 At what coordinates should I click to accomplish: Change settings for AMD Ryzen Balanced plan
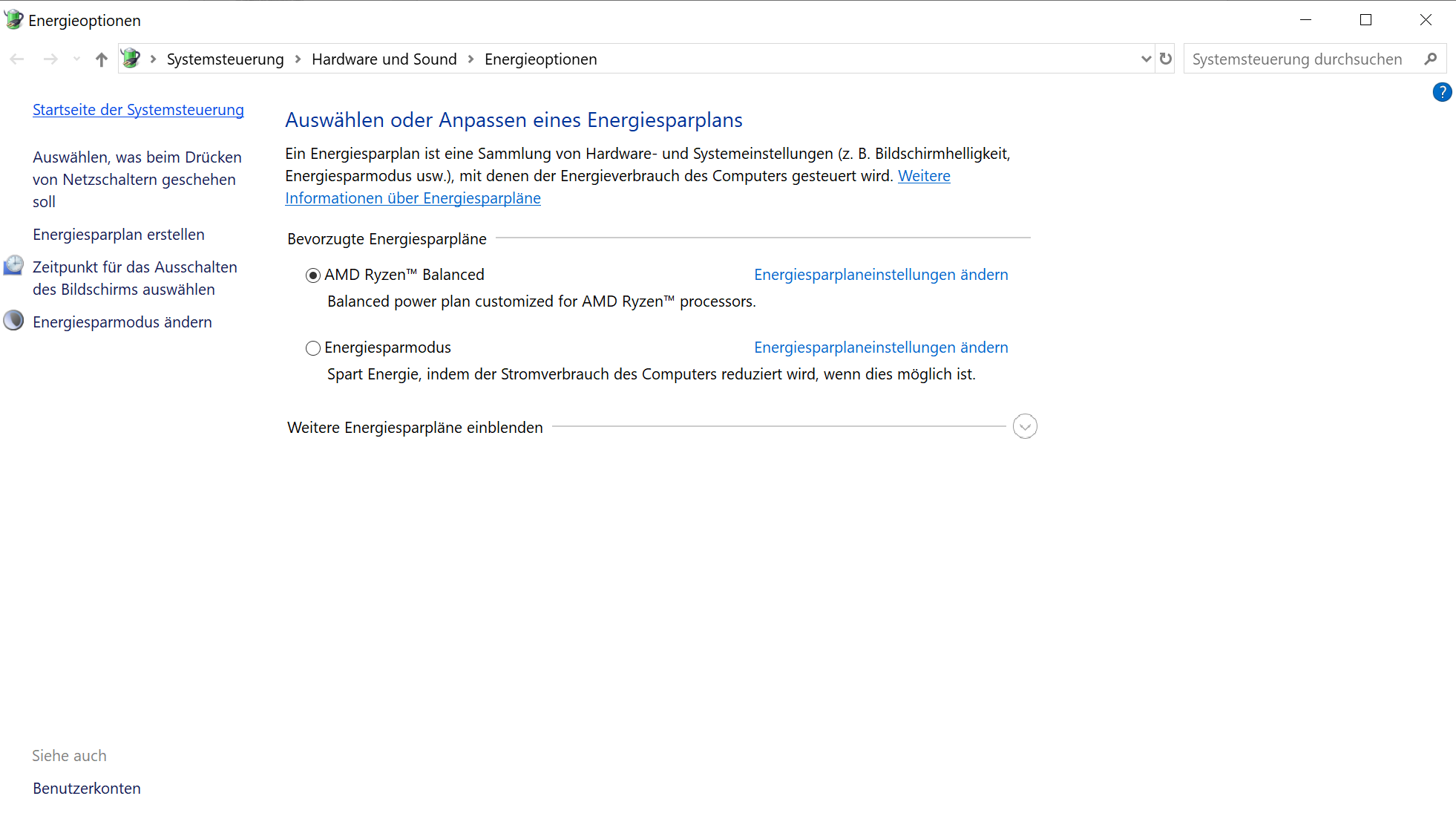[x=881, y=275]
